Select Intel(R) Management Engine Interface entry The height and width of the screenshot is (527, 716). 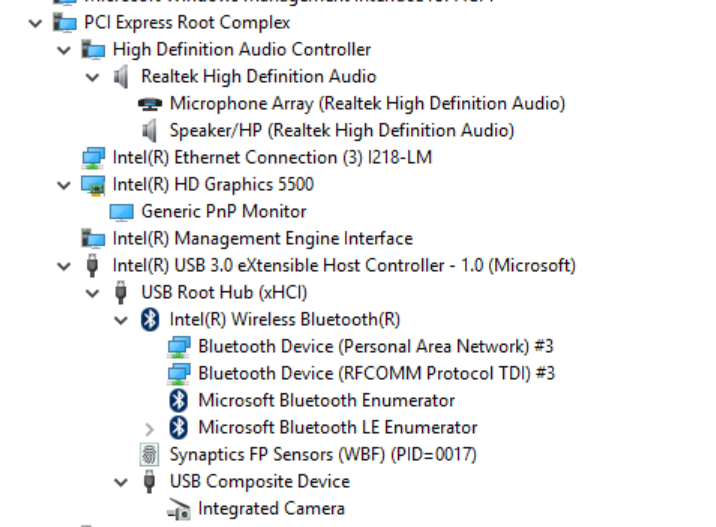point(262,238)
